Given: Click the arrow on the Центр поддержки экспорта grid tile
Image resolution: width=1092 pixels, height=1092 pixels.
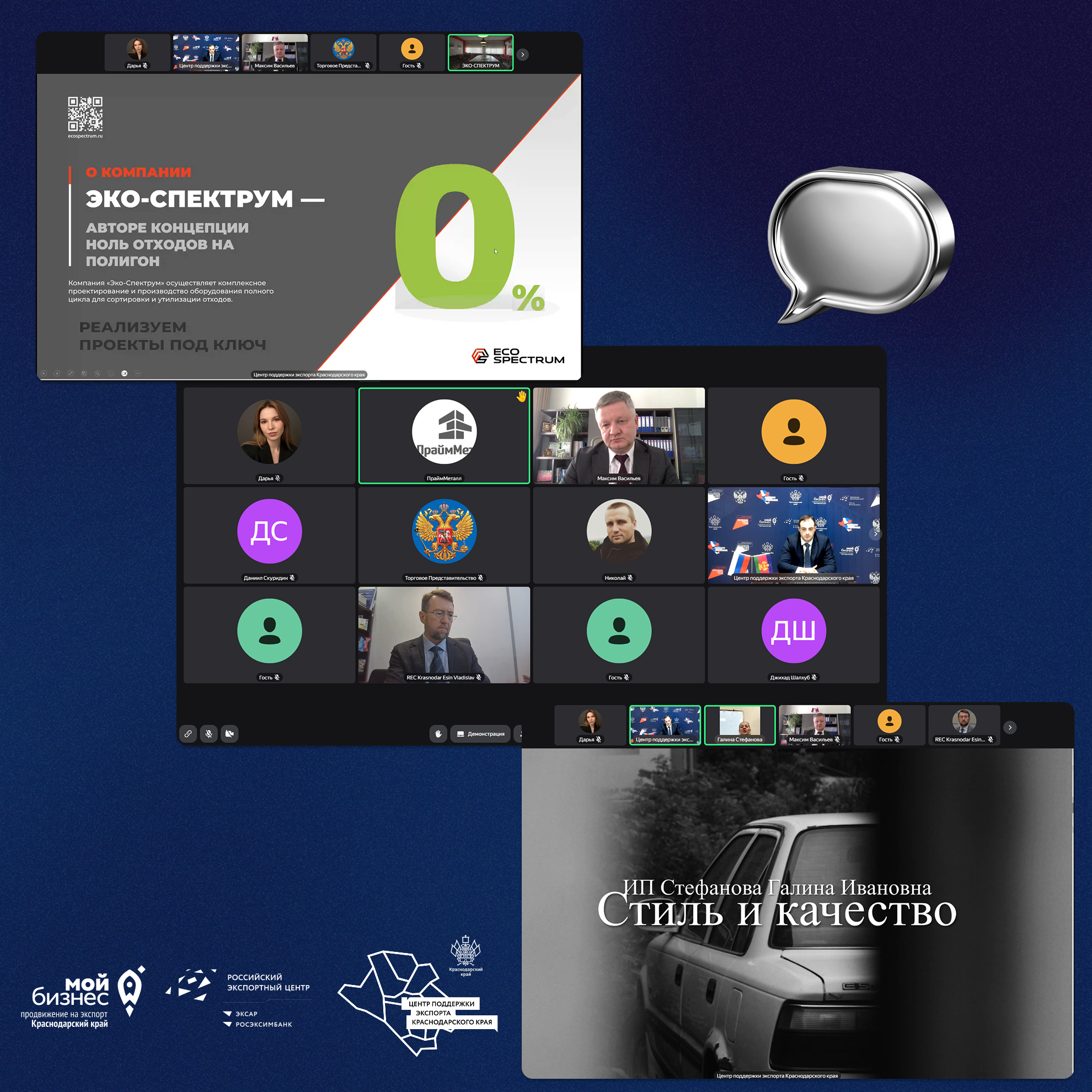Looking at the screenshot, I should click(875, 533).
